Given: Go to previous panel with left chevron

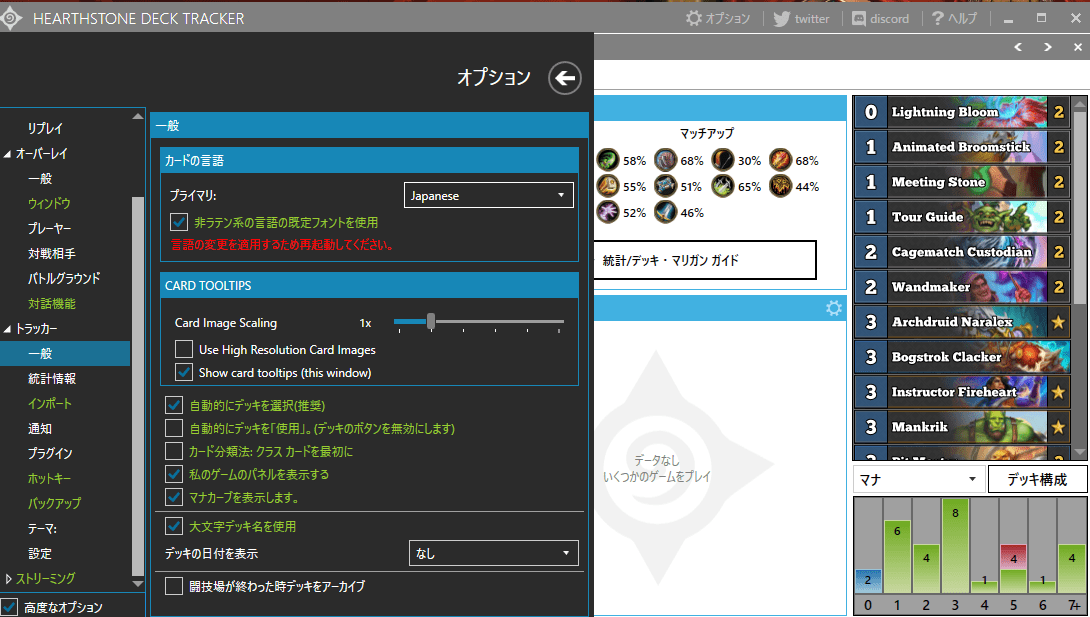Looking at the screenshot, I should click(x=1018, y=47).
